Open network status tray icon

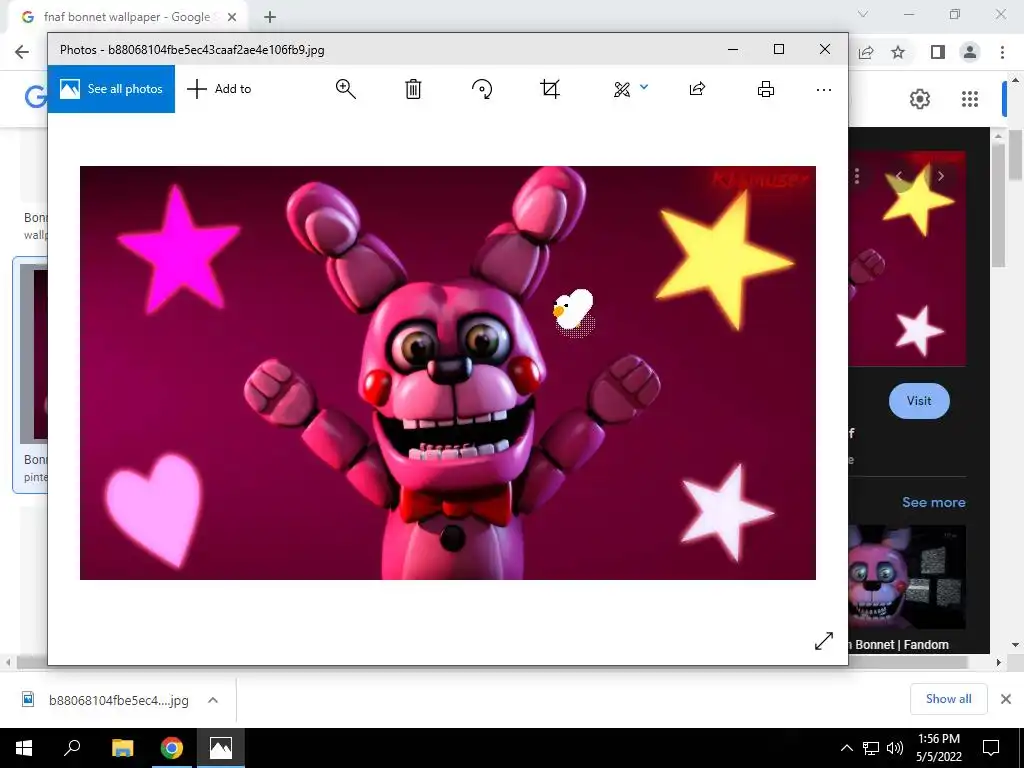pyautogui.click(x=871, y=748)
